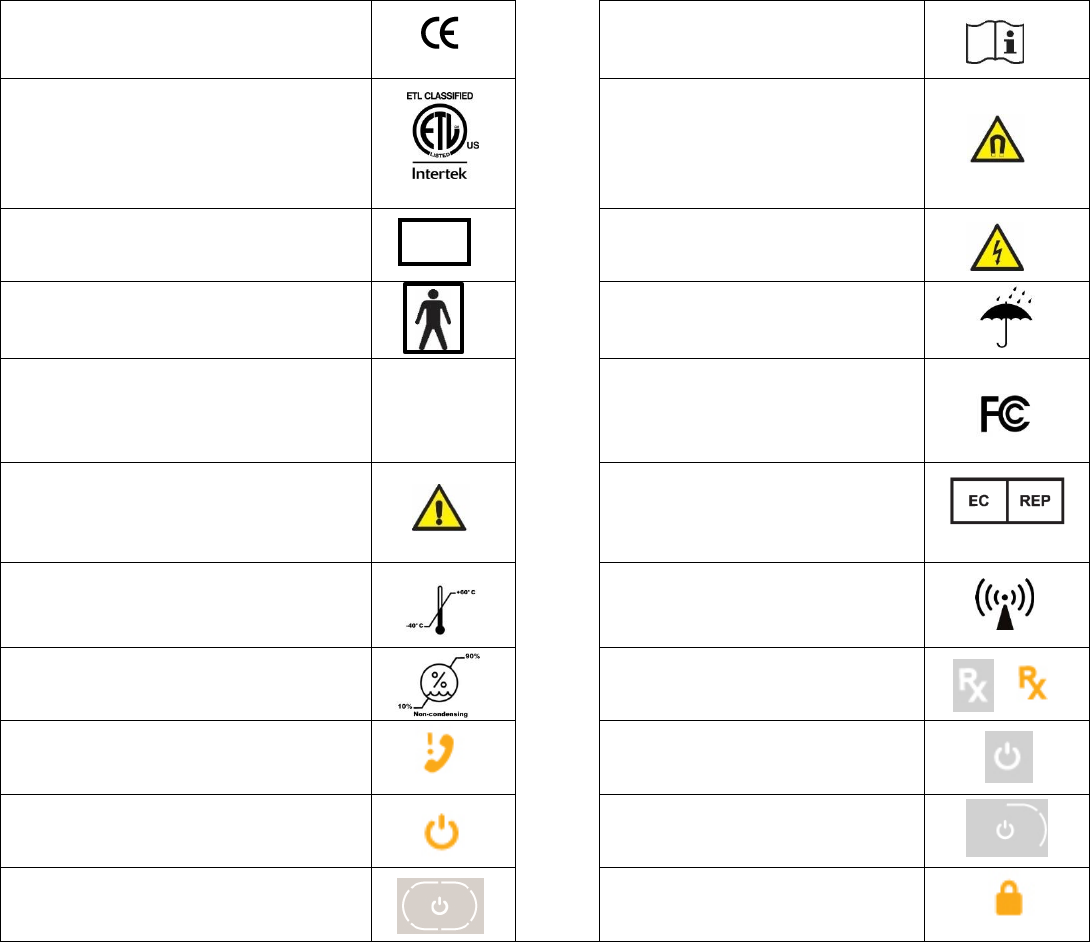Click the orange phone with exclamation icon
This screenshot has height=942, width=1090.
433,756
